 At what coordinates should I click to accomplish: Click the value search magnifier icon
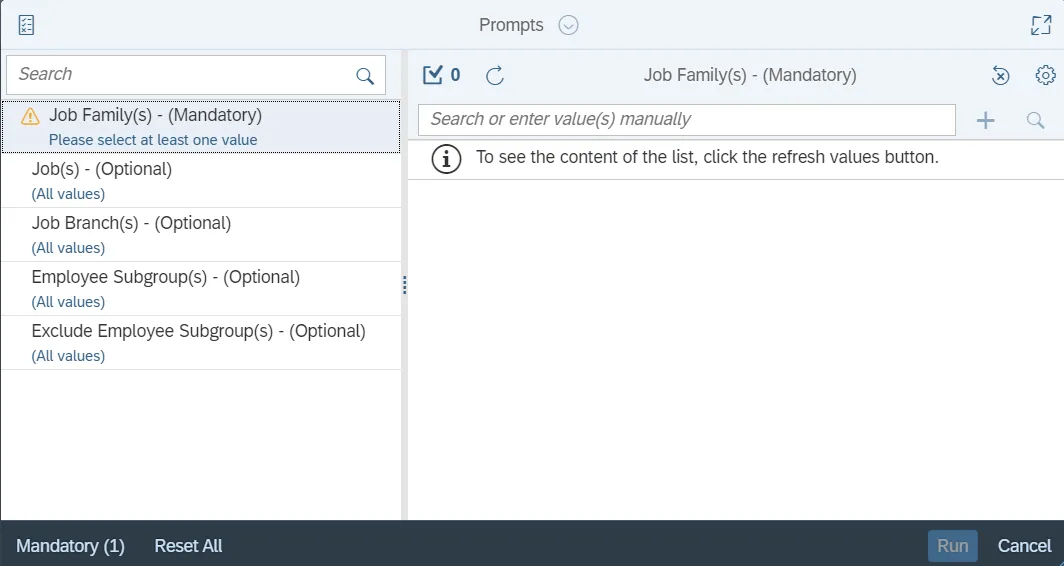click(1035, 120)
